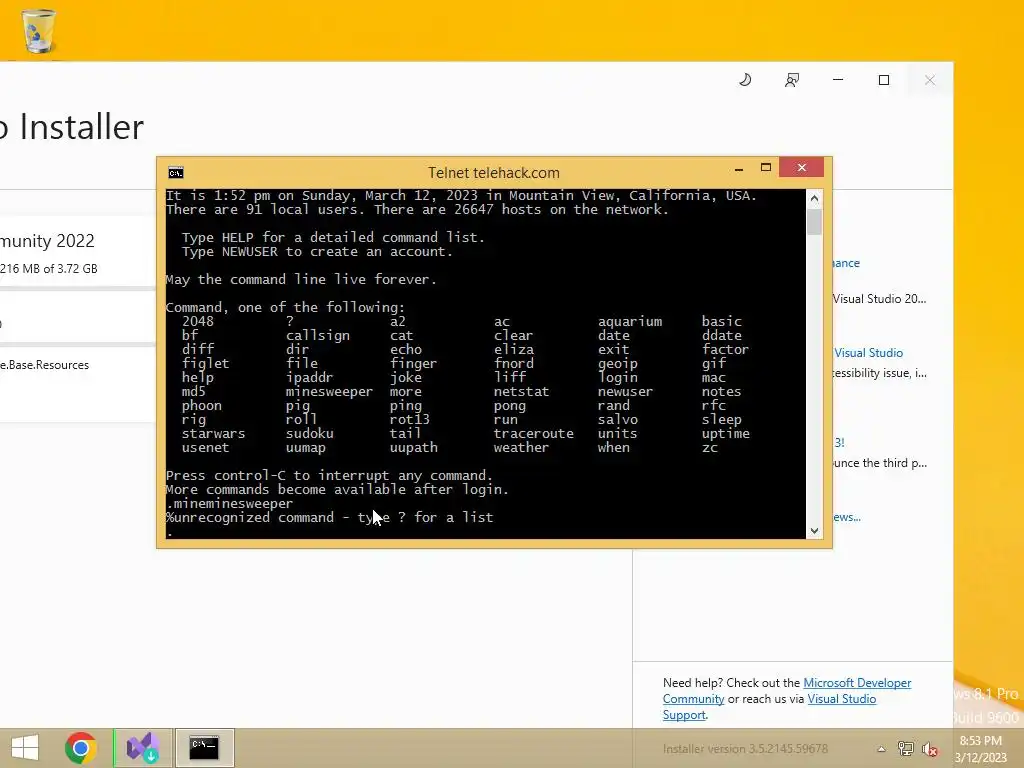Click the 'usenet' command text
The image size is (1024, 768).
[x=206, y=448]
